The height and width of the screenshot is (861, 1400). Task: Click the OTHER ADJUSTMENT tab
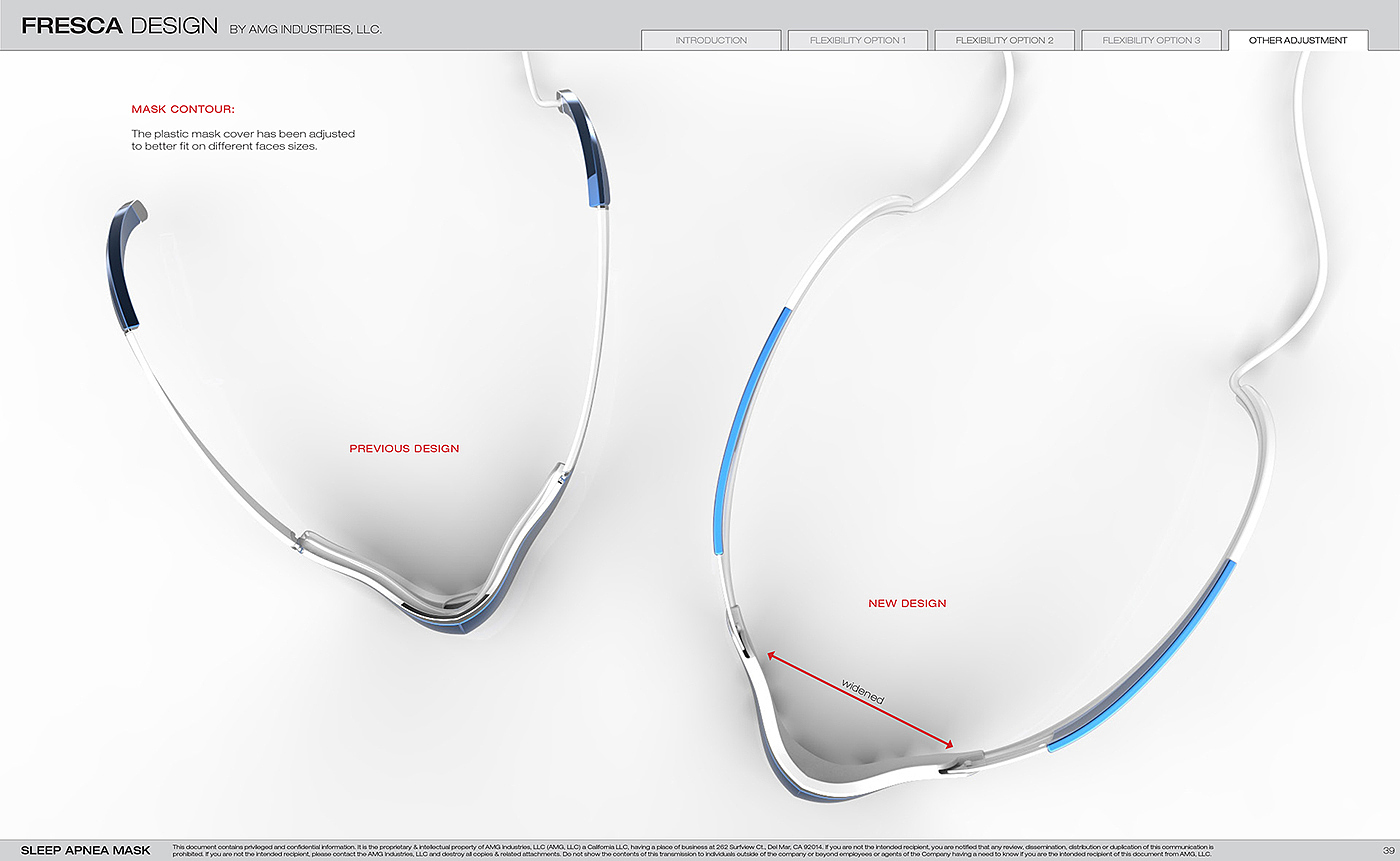(x=1298, y=40)
